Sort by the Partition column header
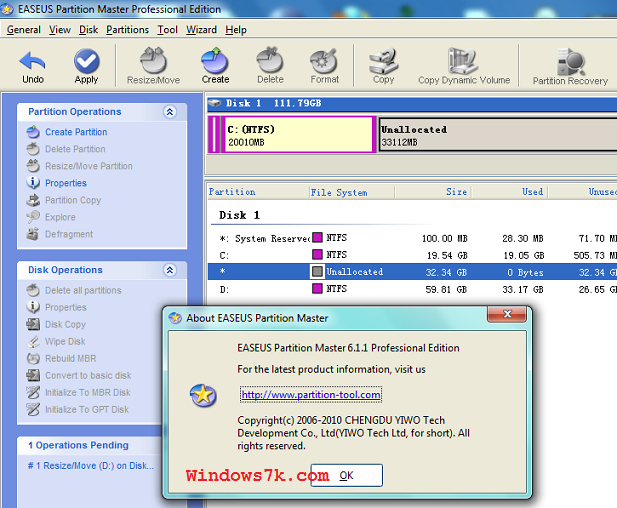Viewport: 617px width, 508px height. [x=258, y=192]
